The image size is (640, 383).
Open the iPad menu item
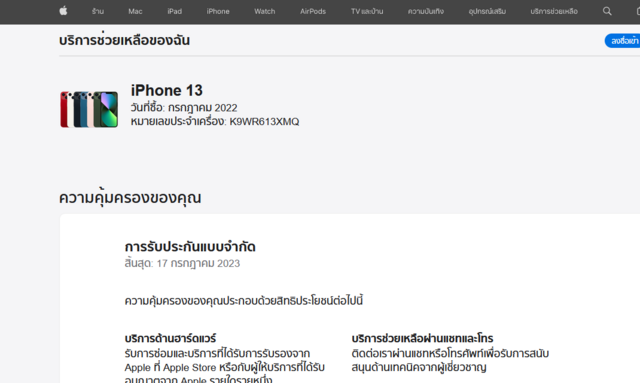(x=175, y=11)
